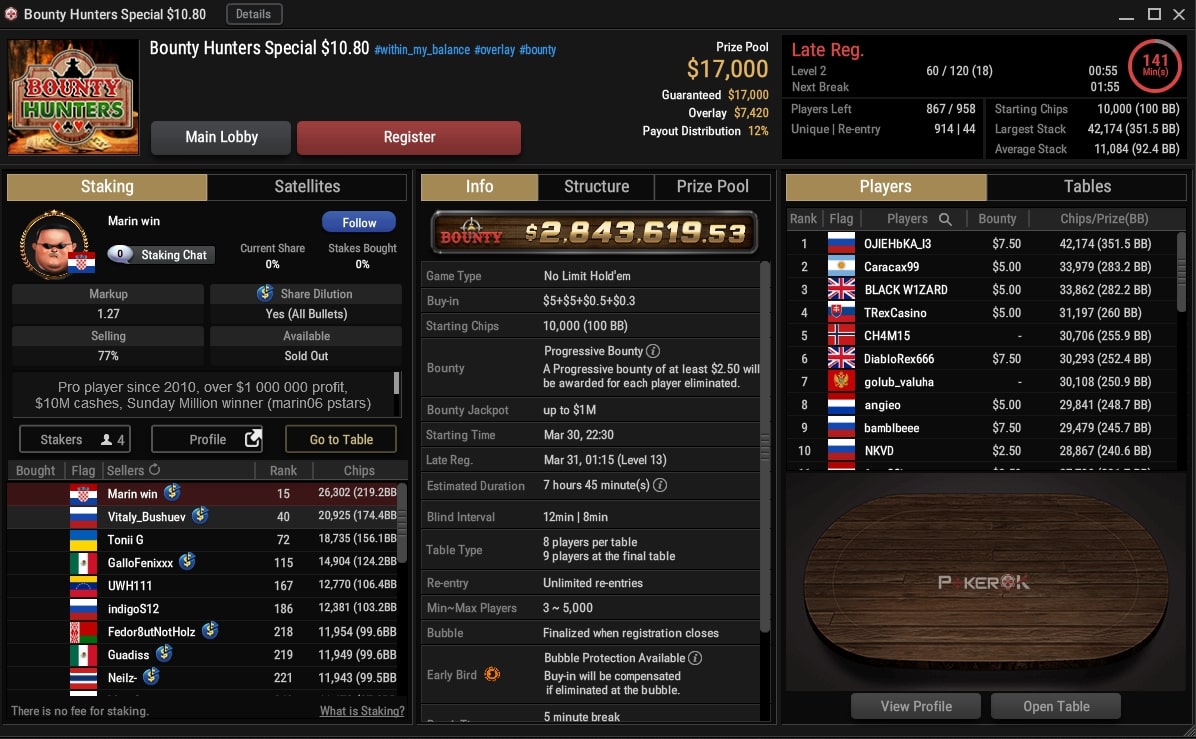
Task: Click the Bubble Protection info icon
Action: point(695,657)
